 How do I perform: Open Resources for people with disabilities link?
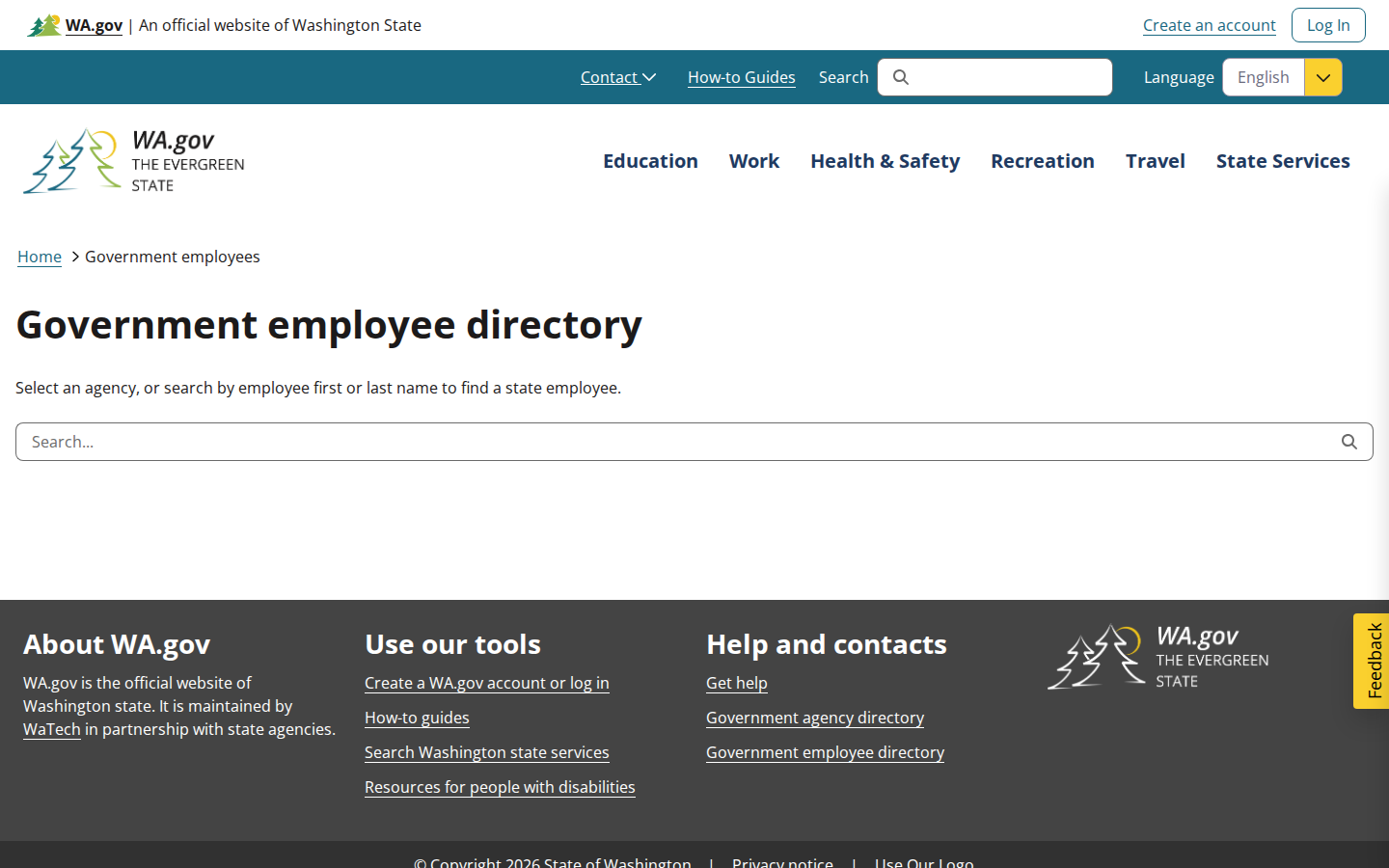(500, 787)
